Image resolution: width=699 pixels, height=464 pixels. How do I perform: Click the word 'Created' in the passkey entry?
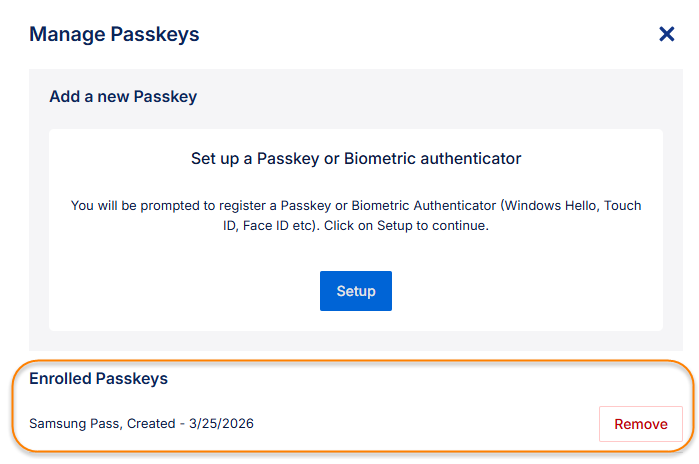[153, 424]
